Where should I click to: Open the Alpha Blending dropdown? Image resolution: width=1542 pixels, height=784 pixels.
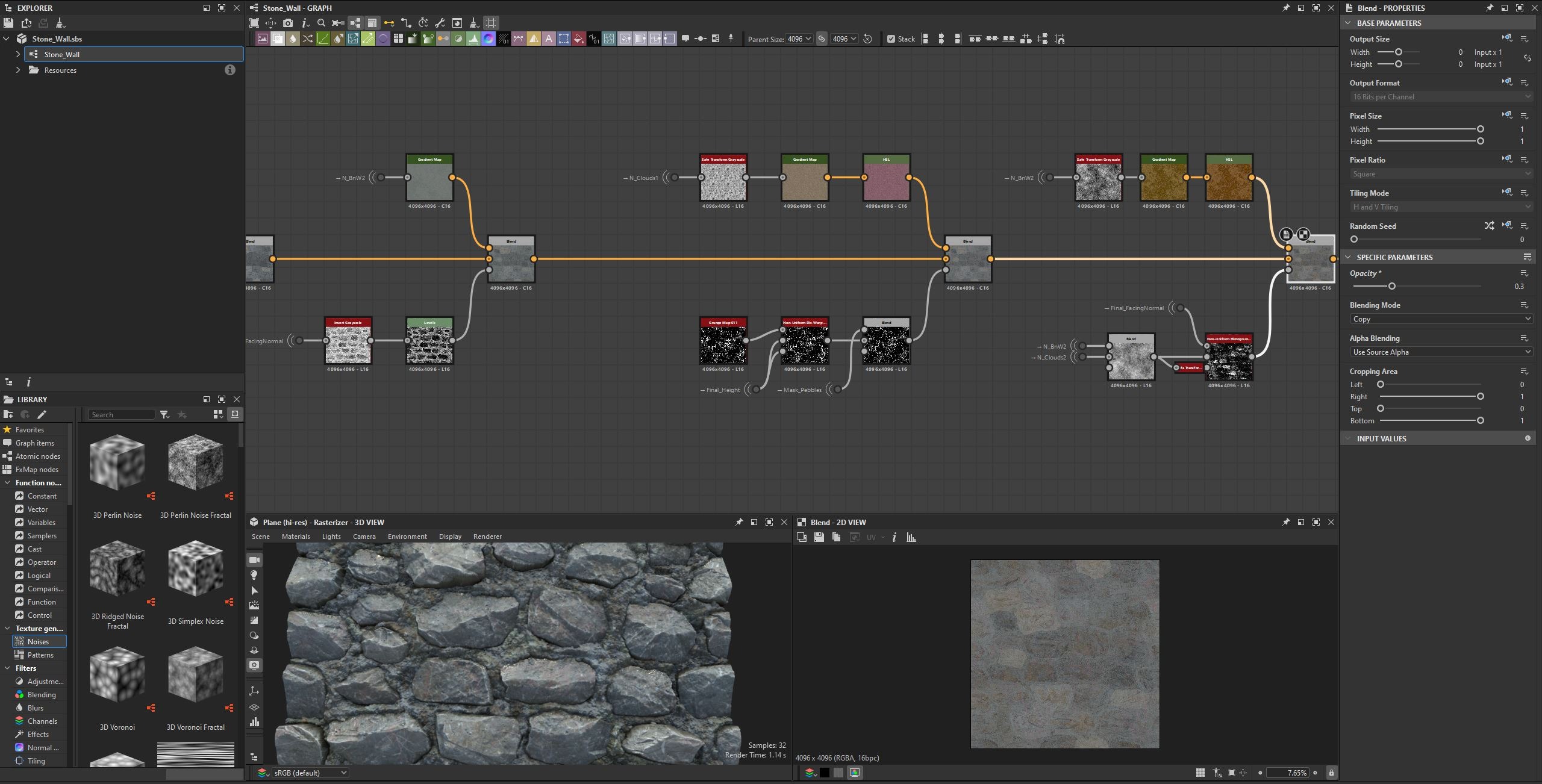pos(1441,352)
